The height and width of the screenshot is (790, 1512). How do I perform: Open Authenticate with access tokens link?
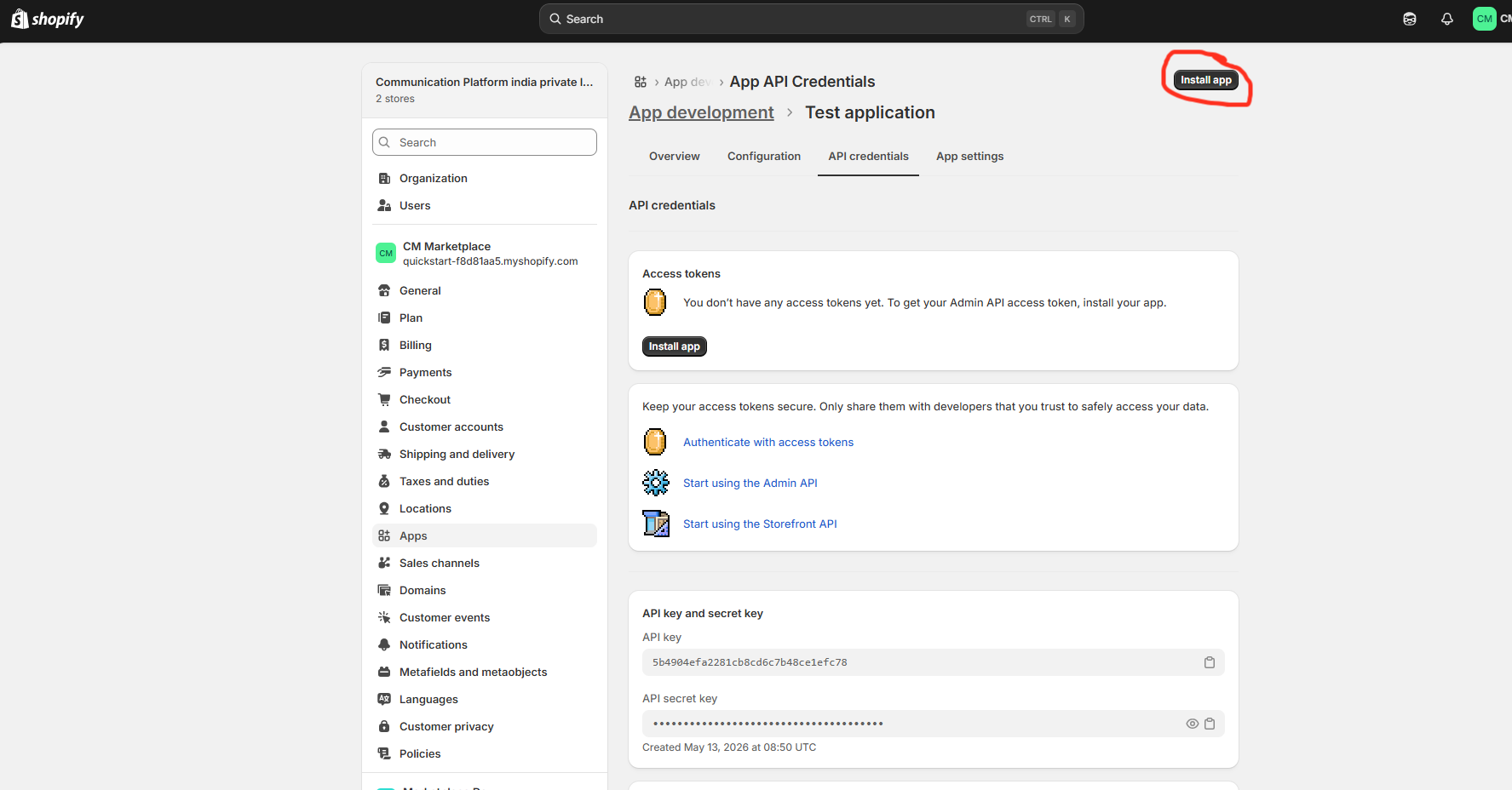tap(768, 442)
